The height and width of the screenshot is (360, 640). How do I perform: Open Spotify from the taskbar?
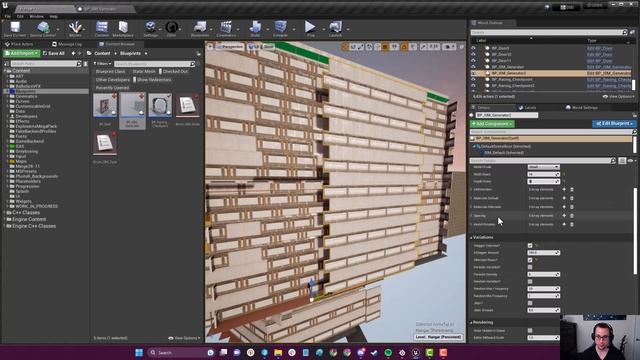(x=388, y=352)
